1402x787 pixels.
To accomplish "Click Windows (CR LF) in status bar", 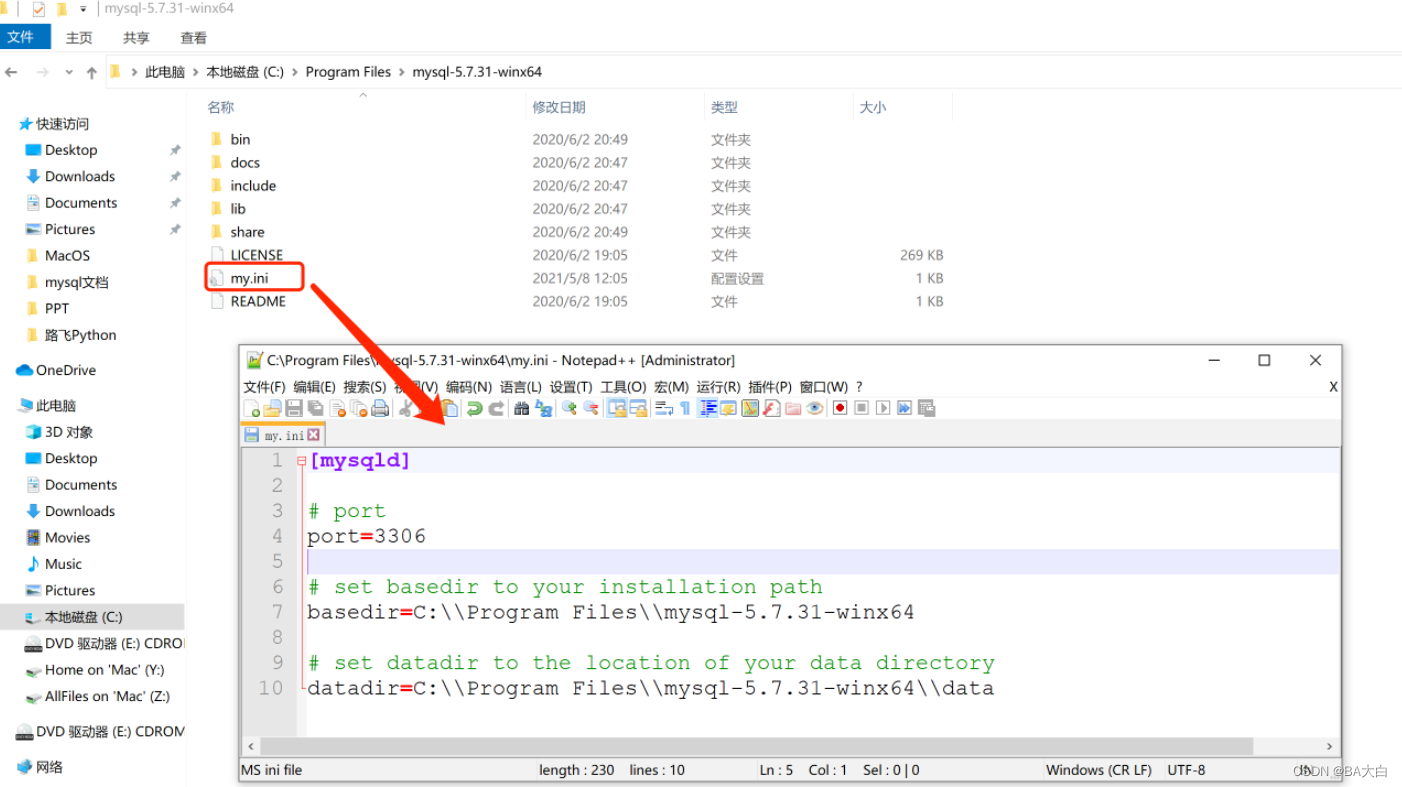I will 1099,770.
